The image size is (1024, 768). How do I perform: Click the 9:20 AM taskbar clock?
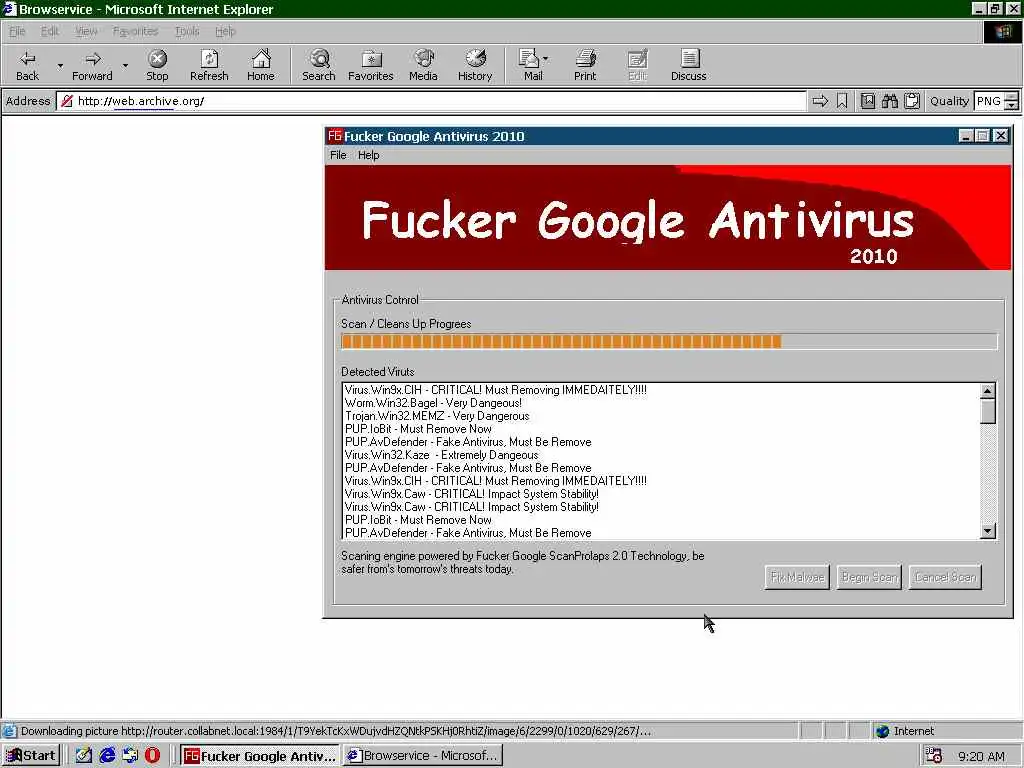click(981, 756)
